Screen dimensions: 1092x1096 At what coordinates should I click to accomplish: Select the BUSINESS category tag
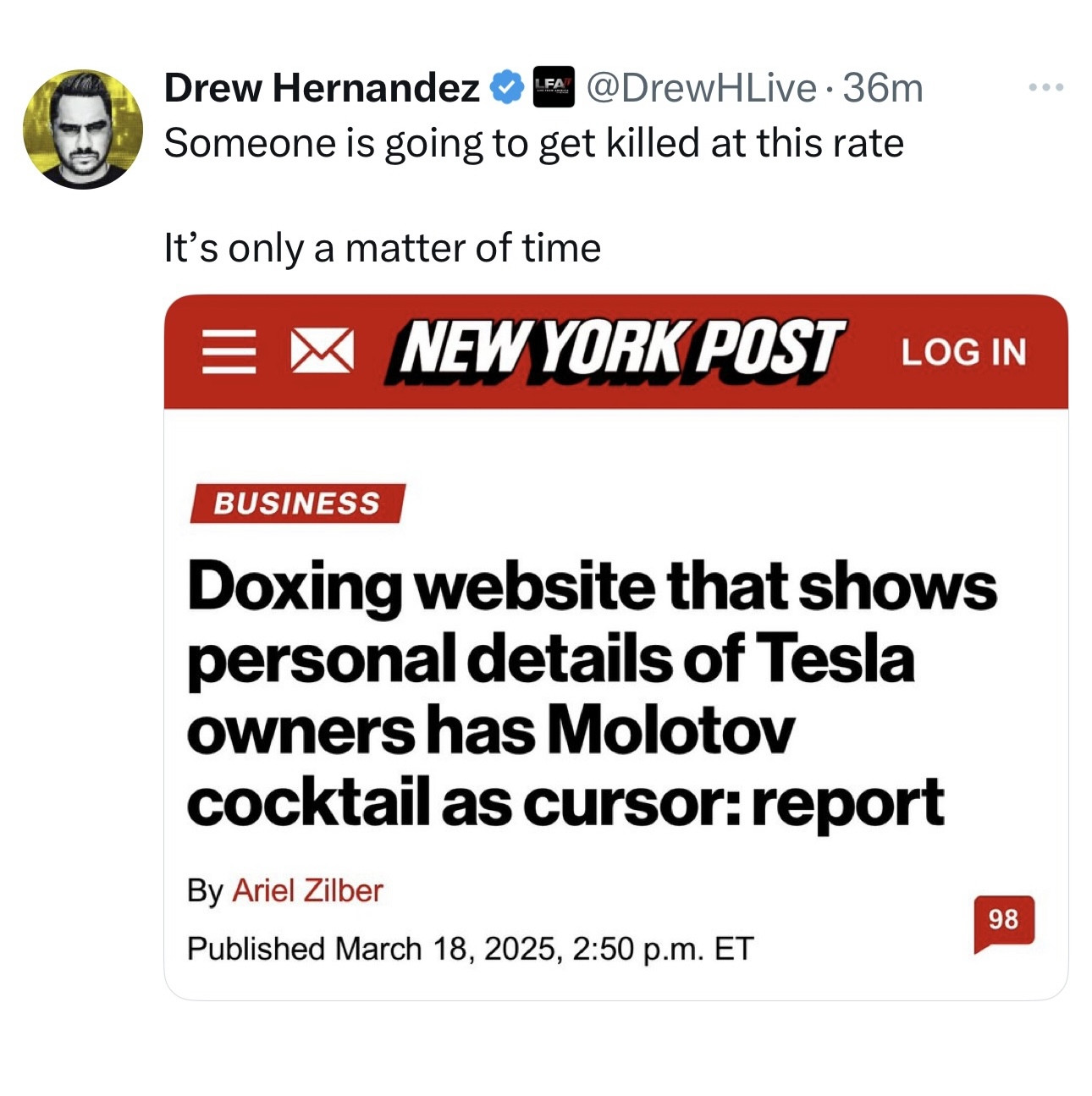(x=296, y=504)
